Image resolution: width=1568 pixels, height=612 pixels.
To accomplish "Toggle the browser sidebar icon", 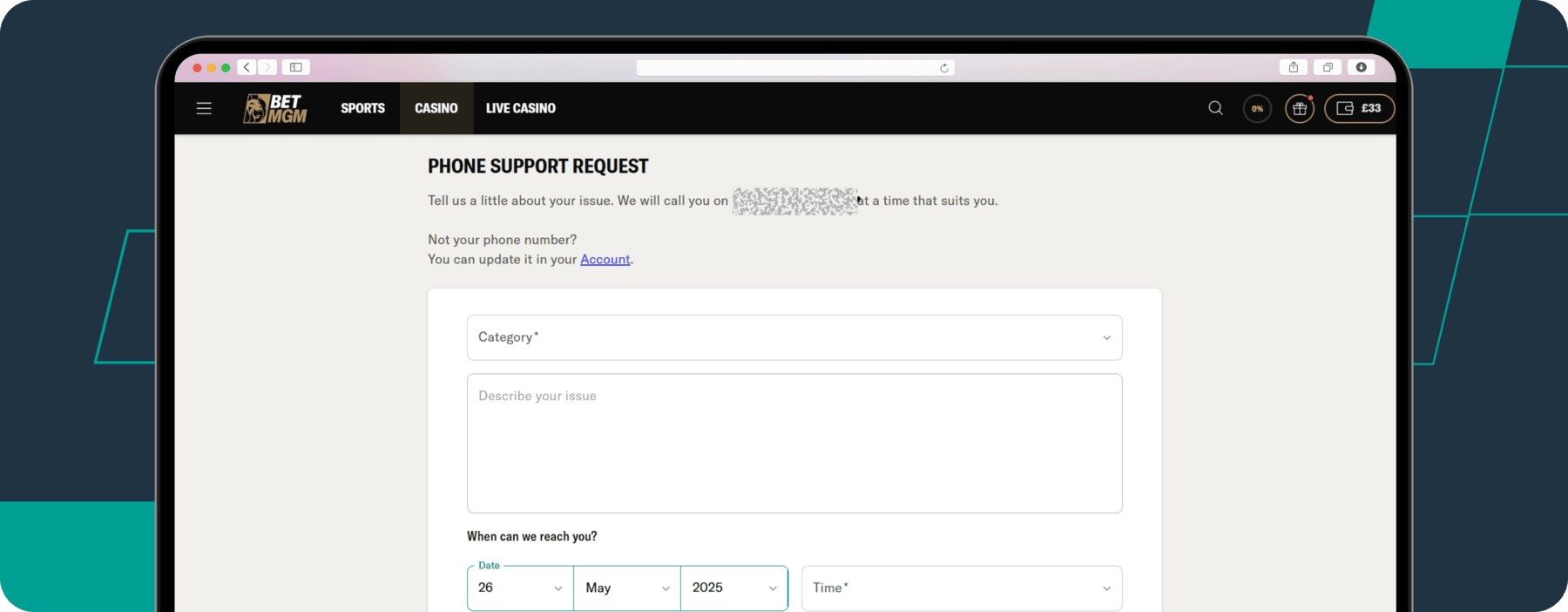I will 296,67.
